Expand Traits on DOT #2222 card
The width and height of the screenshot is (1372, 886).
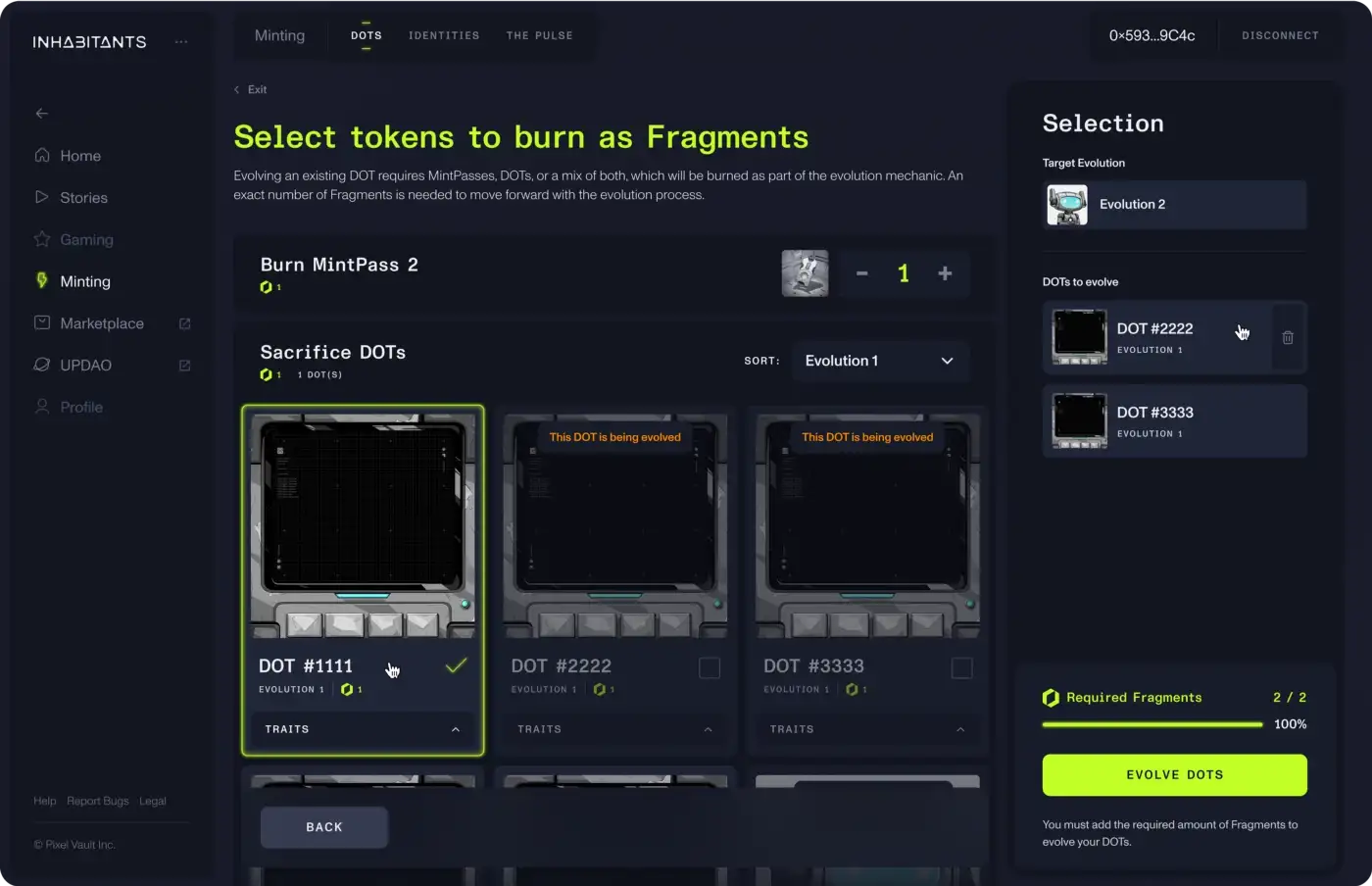614,729
